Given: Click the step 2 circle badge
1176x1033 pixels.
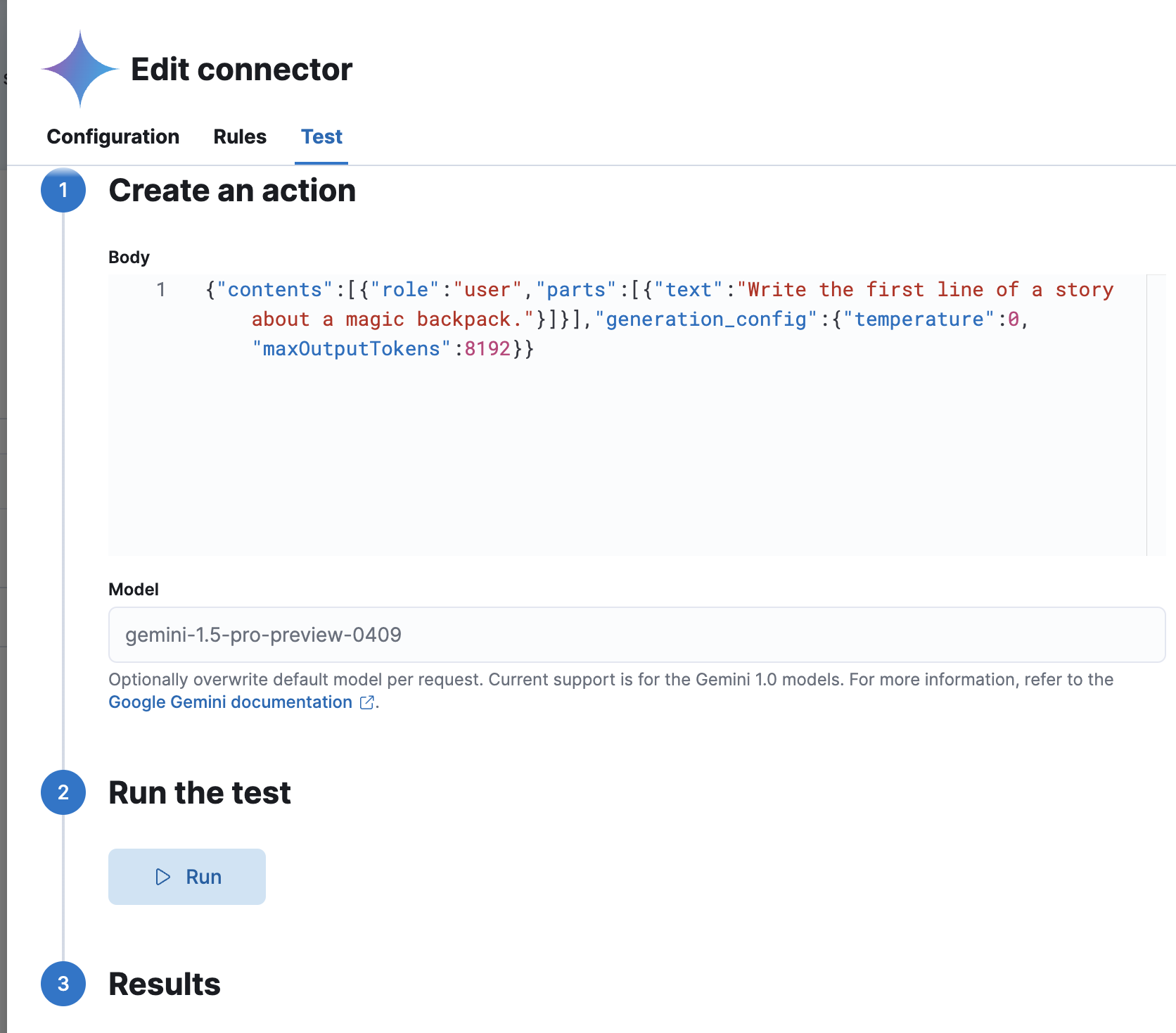Looking at the screenshot, I should (63, 792).
